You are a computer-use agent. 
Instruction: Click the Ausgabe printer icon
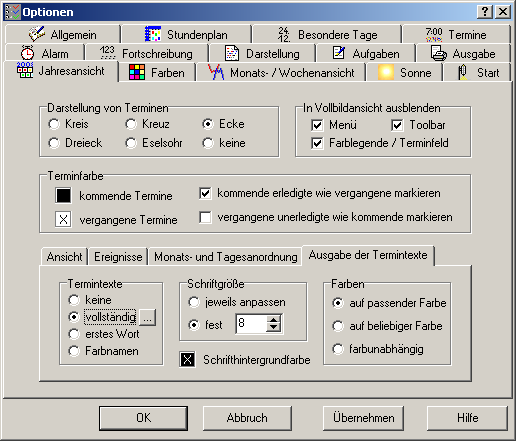(439, 53)
